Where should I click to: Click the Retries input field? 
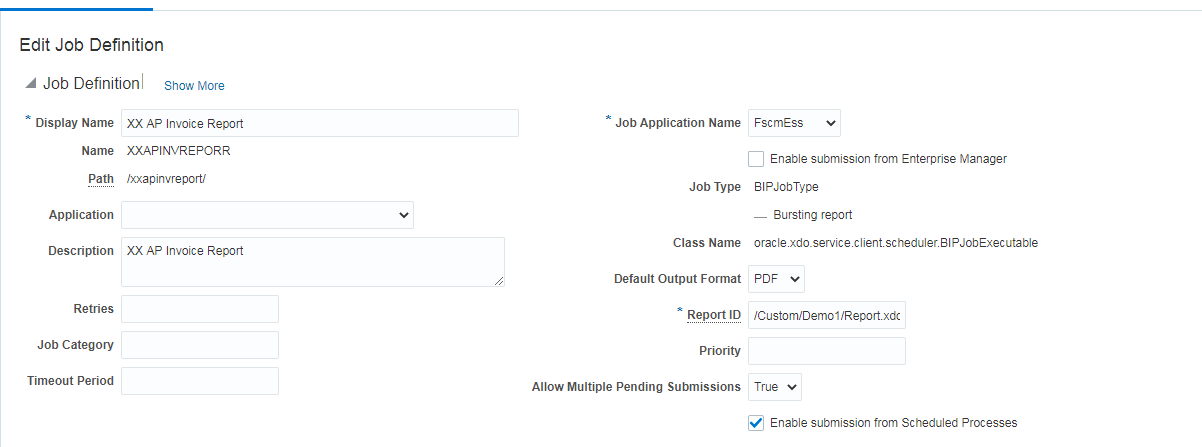199,309
